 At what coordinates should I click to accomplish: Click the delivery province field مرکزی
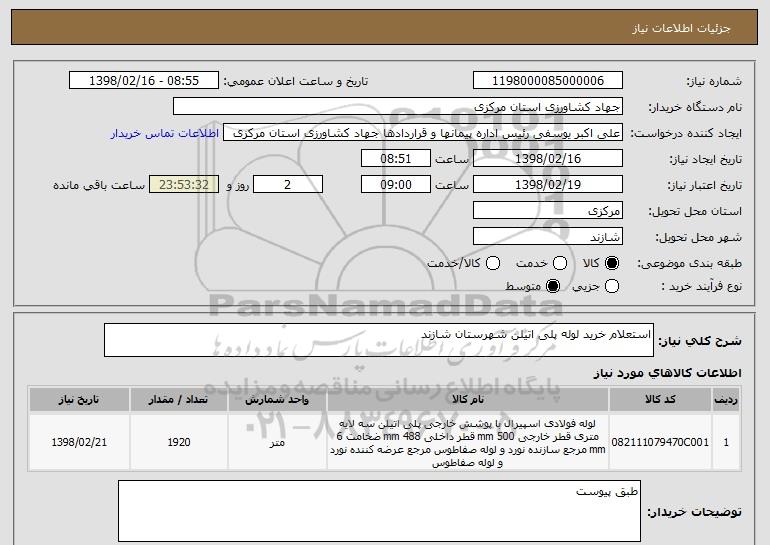548,211
